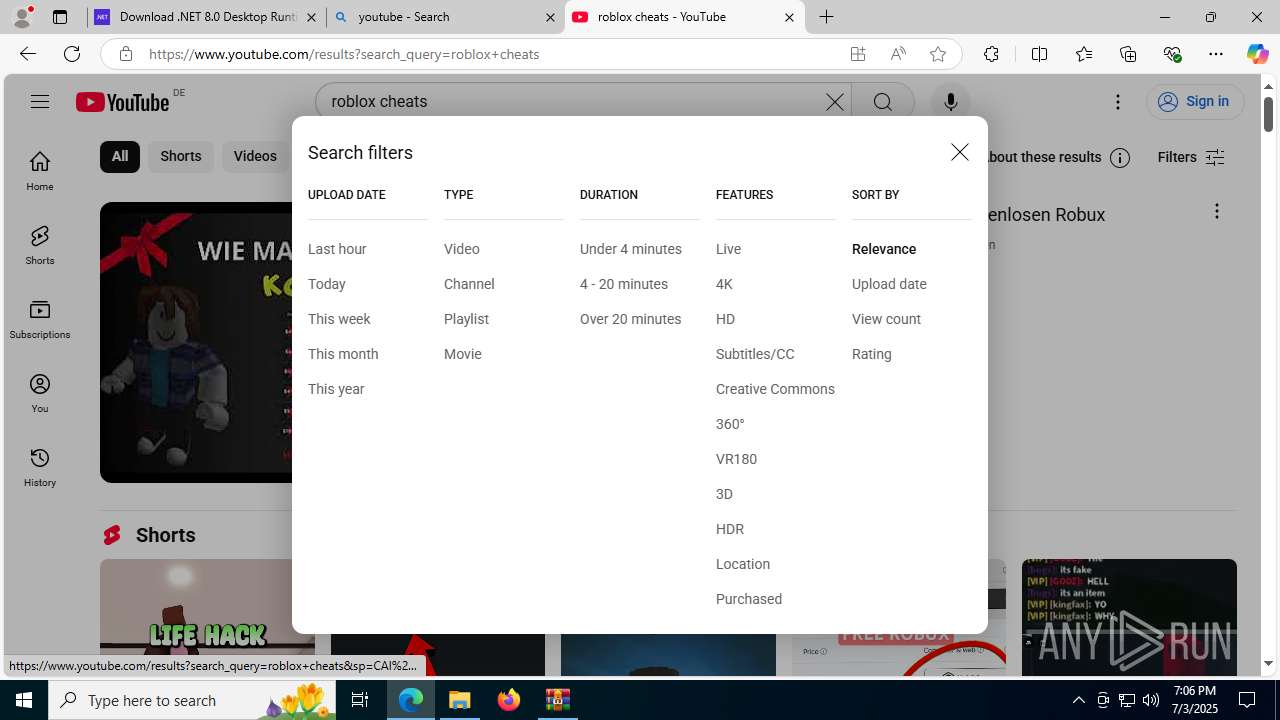
Task: Enable the Subtitles/CC filter
Action: pos(755,354)
